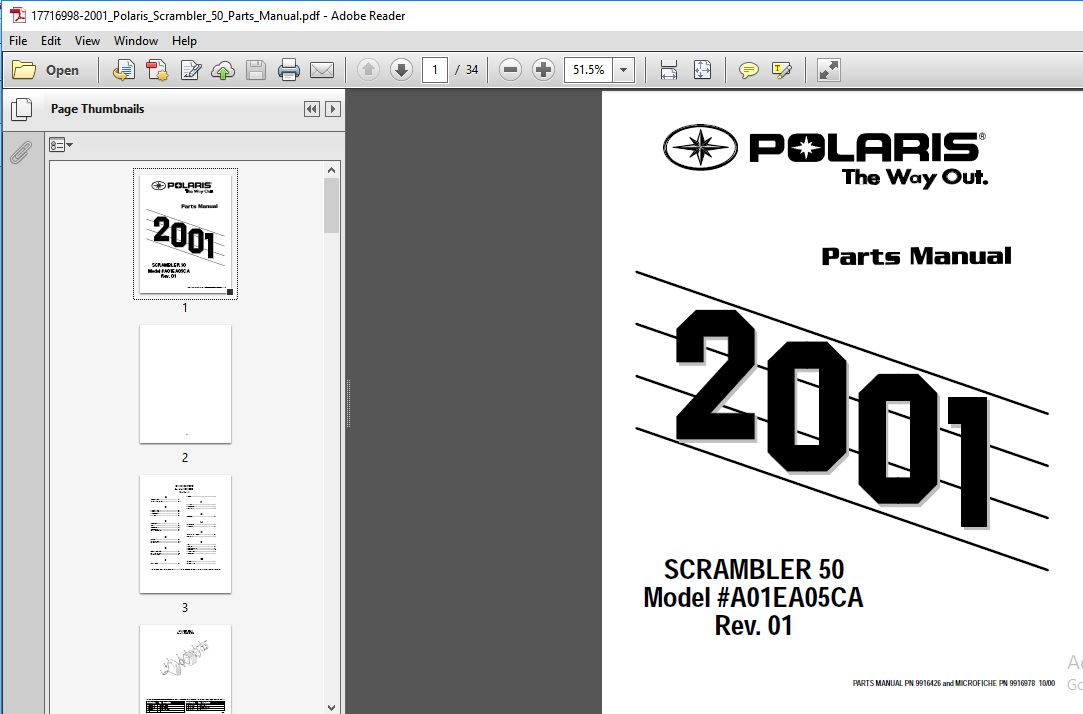
Task: Switch to Read Mode view
Action: click(x=828, y=70)
